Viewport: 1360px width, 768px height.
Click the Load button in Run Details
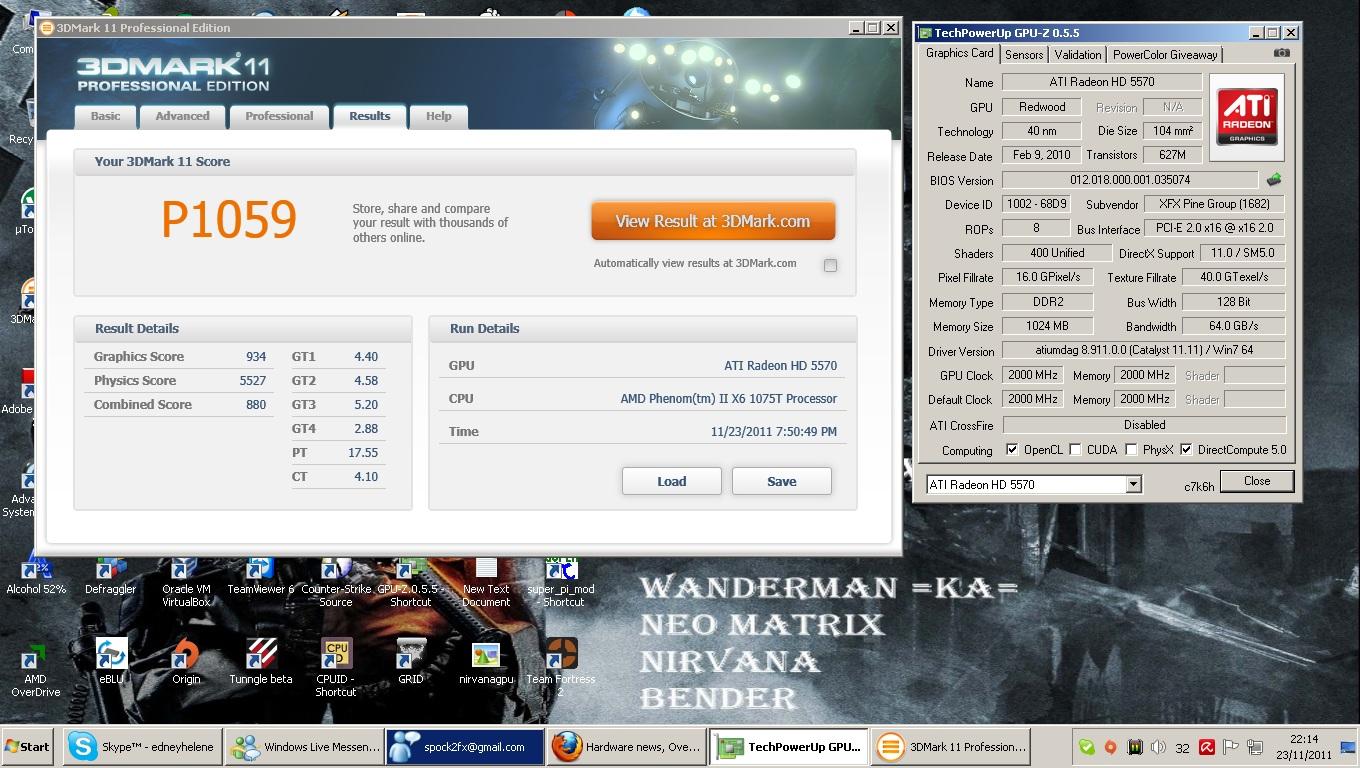tap(672, 481)
